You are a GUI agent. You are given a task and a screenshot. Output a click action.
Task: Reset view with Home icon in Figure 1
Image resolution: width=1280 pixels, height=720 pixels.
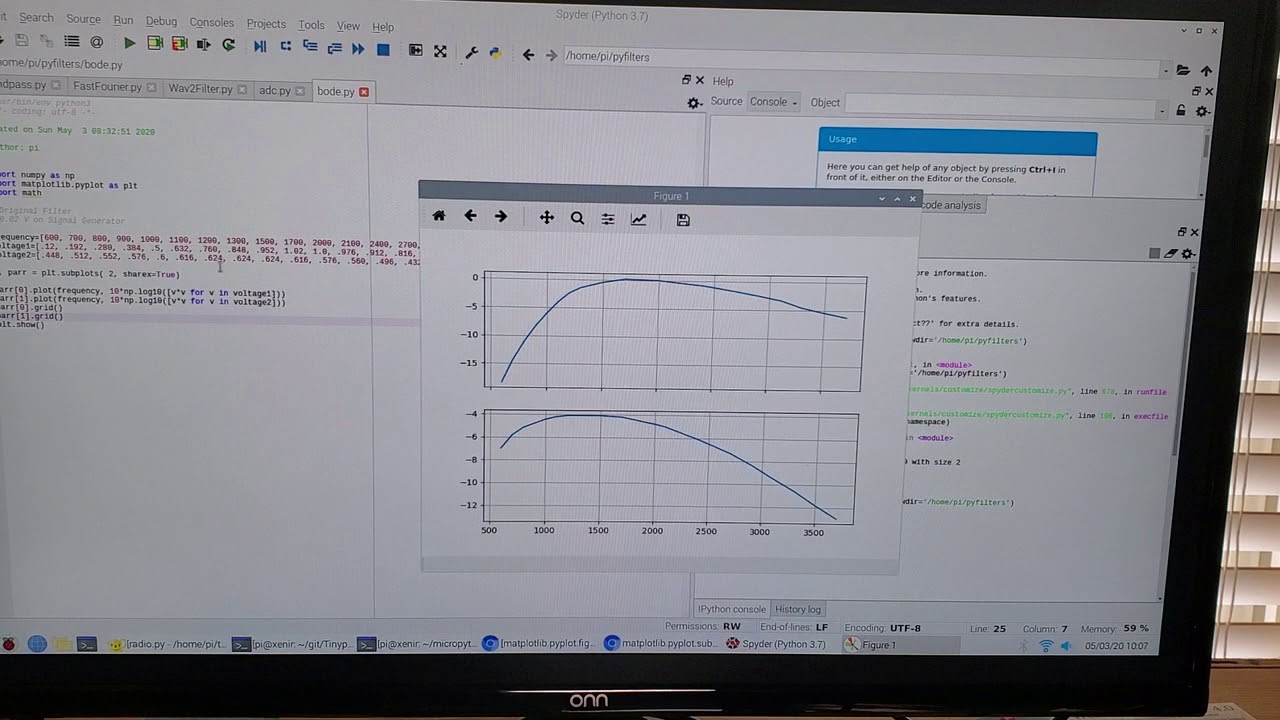click(438, 216)
